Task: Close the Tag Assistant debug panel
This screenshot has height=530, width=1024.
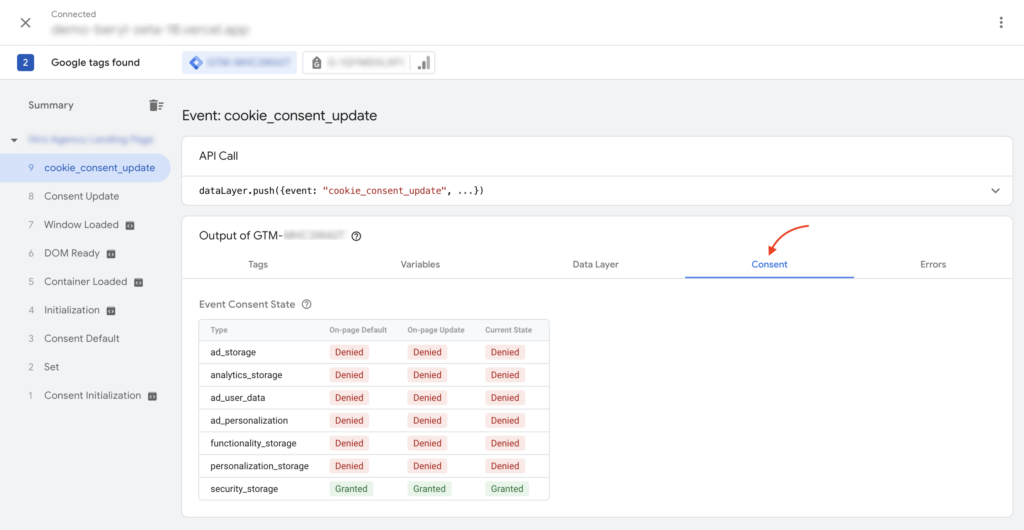Action: [26, 22]
